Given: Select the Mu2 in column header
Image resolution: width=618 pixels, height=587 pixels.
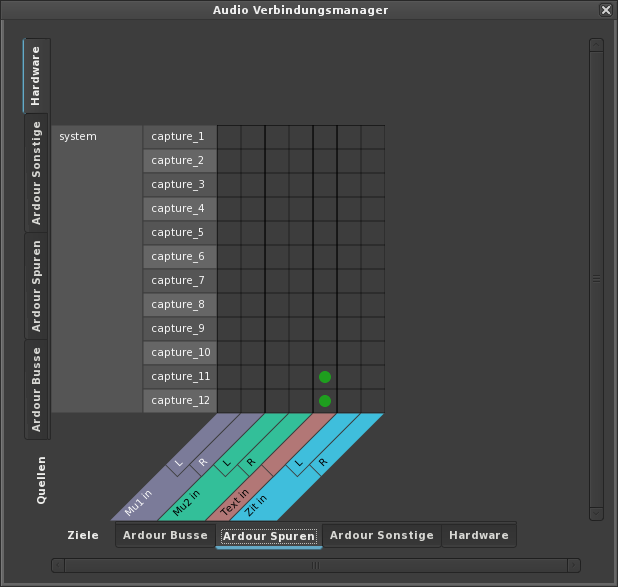Looking at the screenshot, I should pos(186,503).
